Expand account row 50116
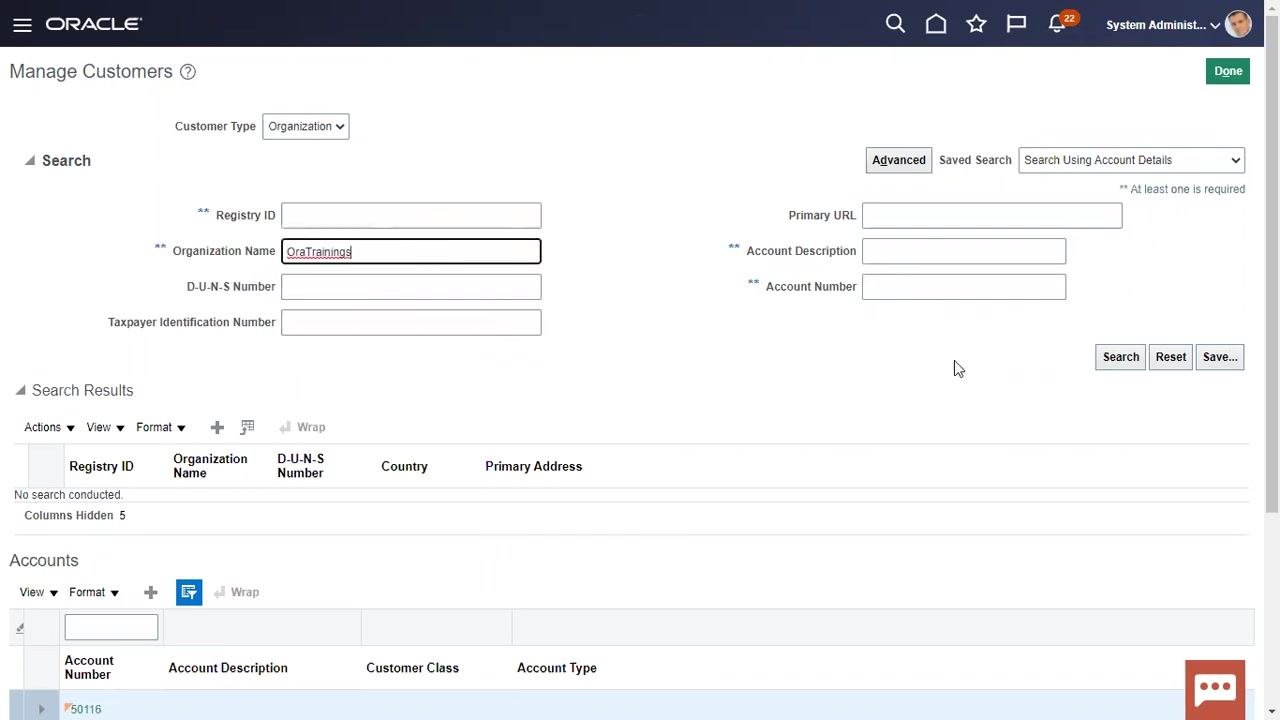The width and height of the screenshot is (1280, 720). 41,709
